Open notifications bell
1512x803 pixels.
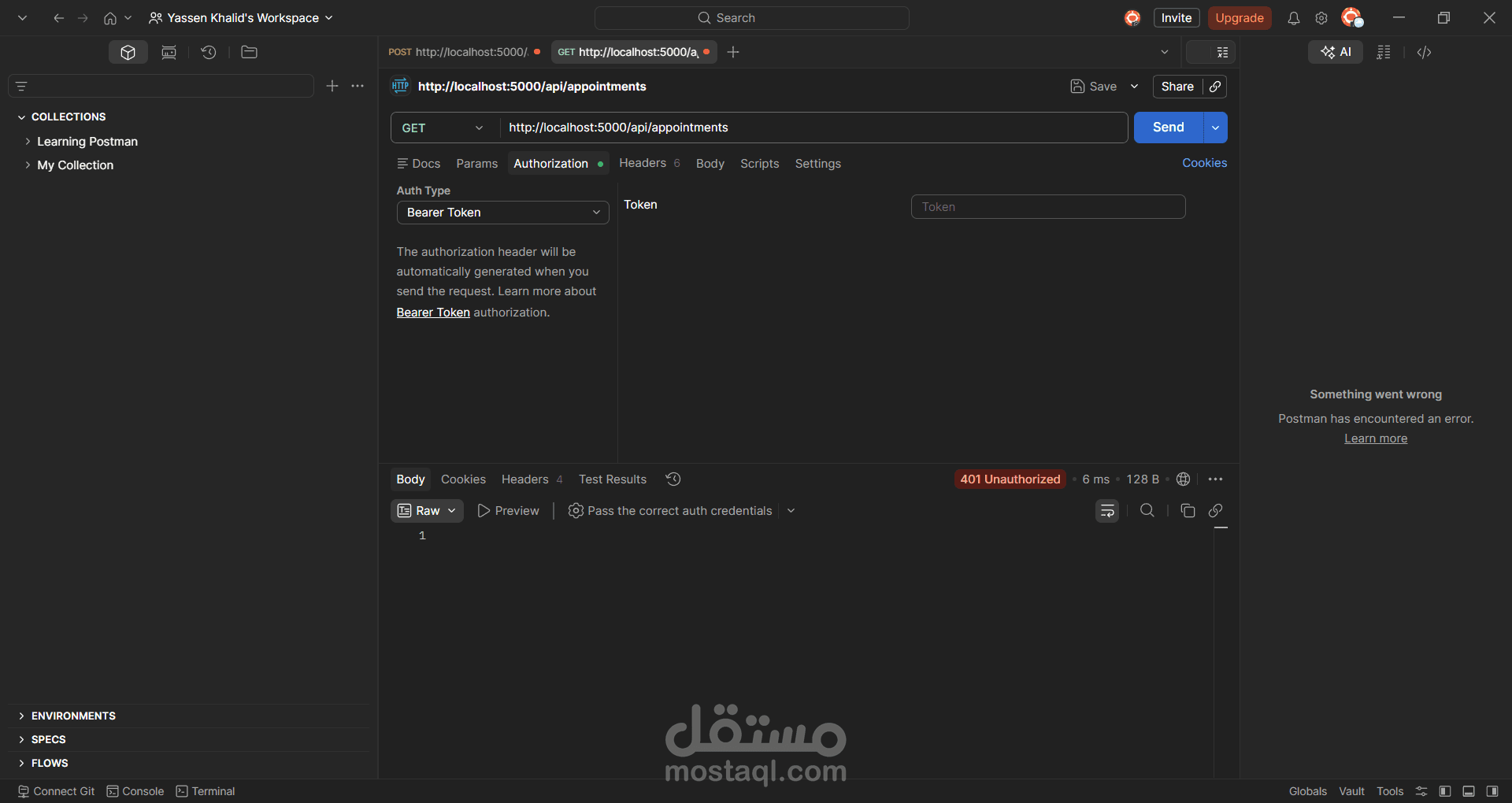[1294, 18]
